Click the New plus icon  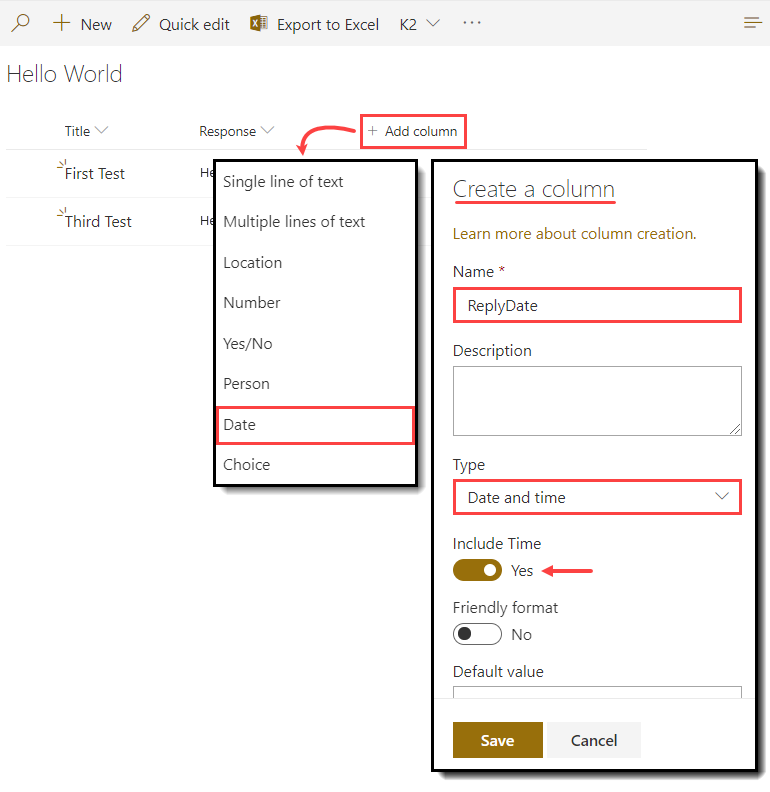tap(62, 23)
